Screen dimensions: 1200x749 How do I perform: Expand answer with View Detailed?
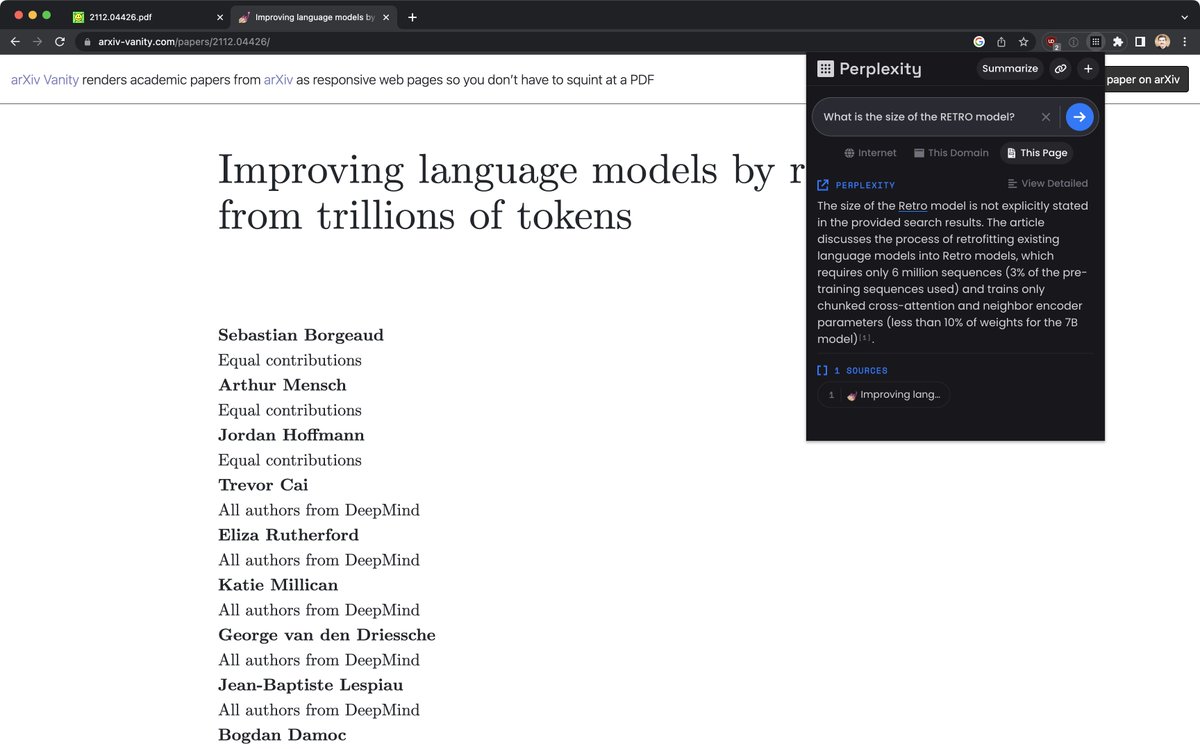pos(1047,184)
